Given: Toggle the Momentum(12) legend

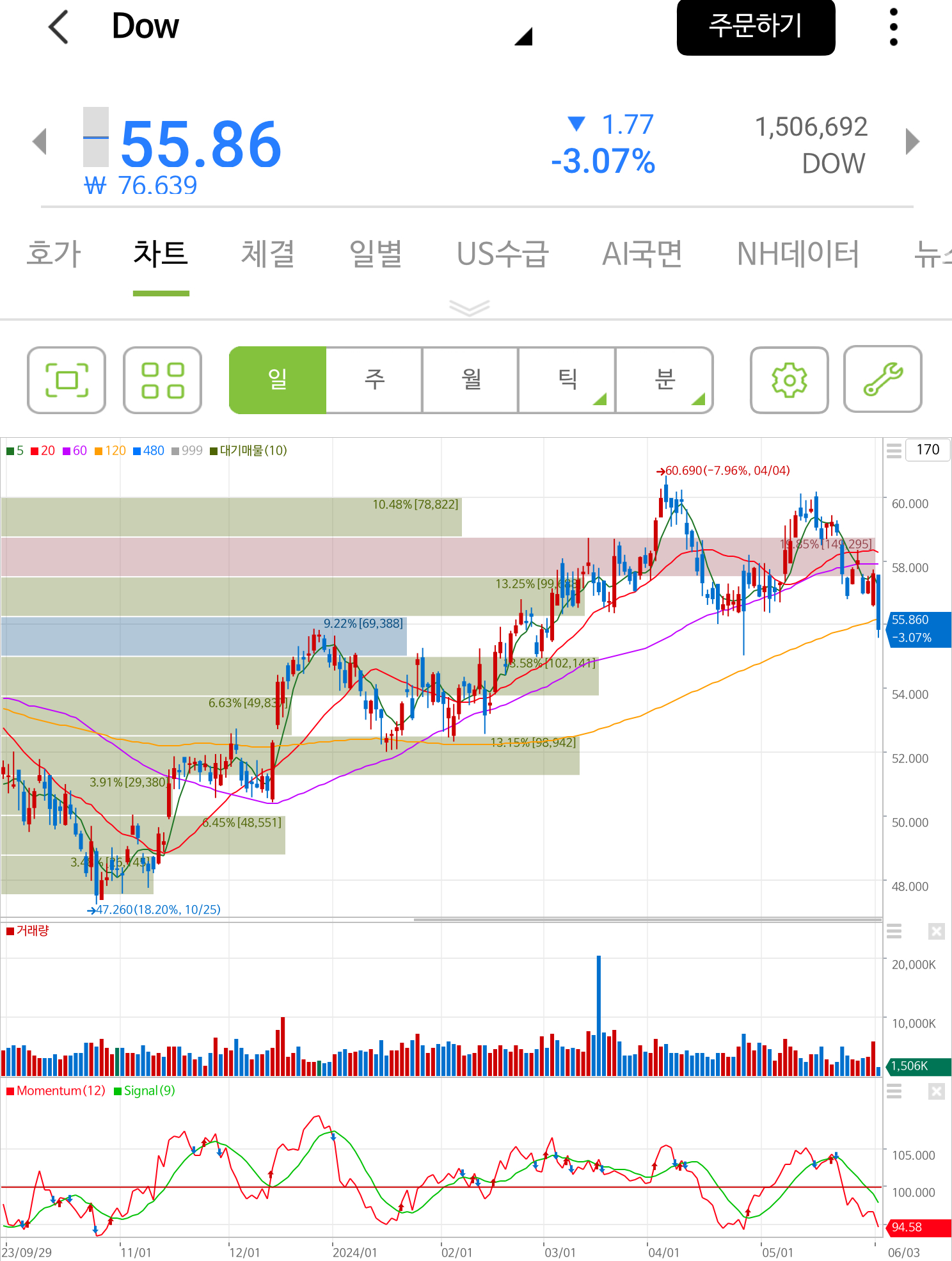Looking at the screenshot, I should (56, 1091).
